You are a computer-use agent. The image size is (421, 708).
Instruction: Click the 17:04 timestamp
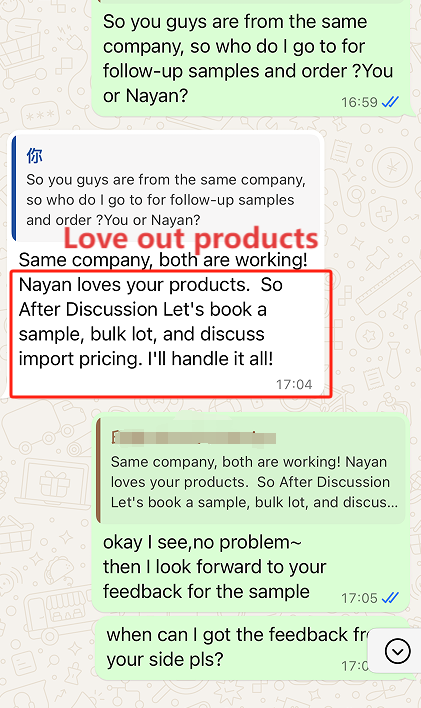[294, 384]
